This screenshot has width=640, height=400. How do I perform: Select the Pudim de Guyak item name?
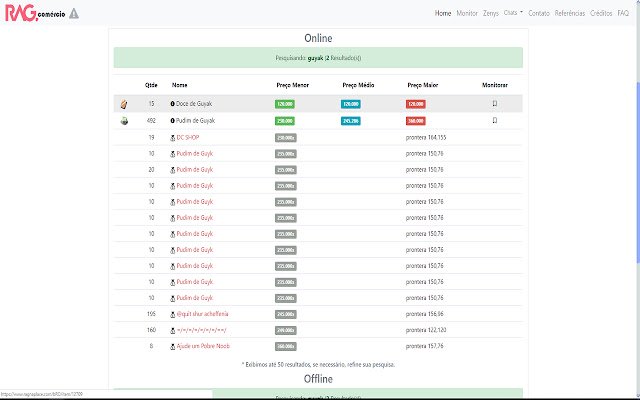[196, 120]
